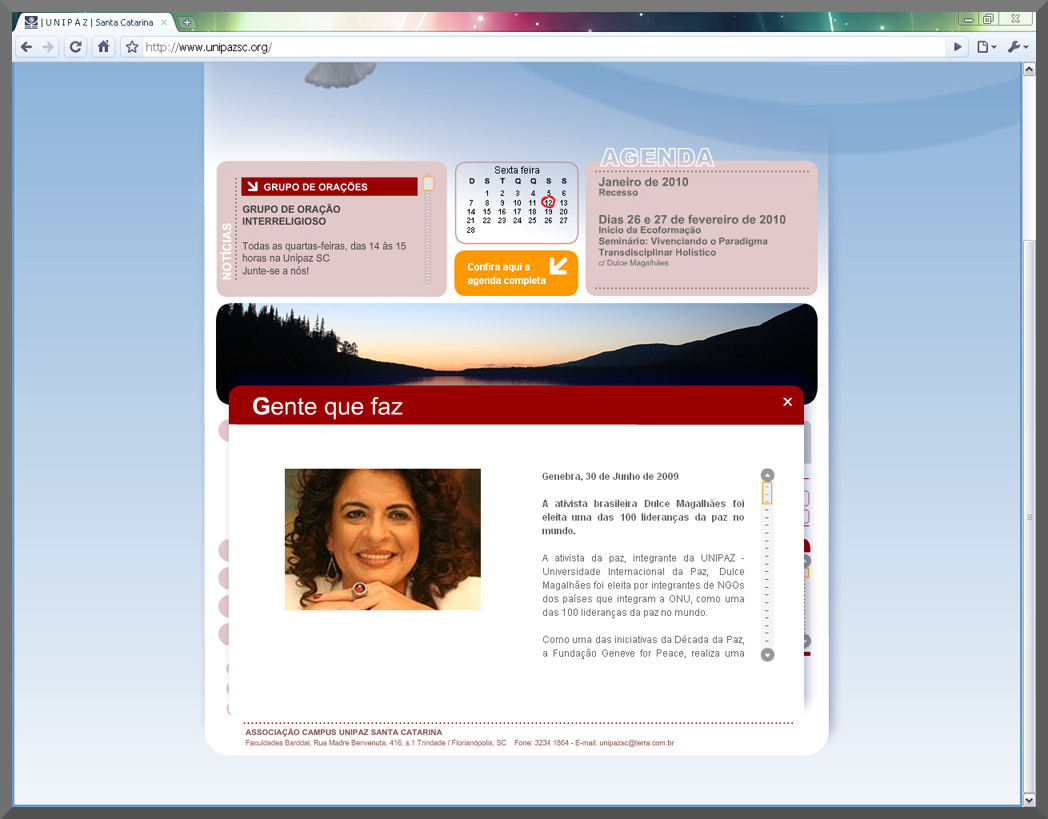This screenshot has height=819, width=1048.
Task: Click the white arrow on the orange agenda button
Action: [558, 266]
